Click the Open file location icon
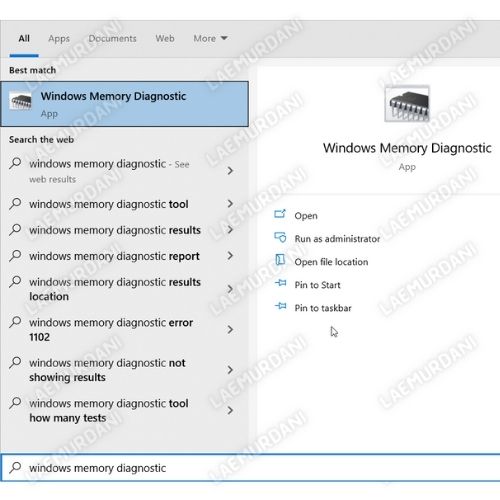Image resolution: width=500 pixels, height=500 pixels. click(x=280, y=260)
